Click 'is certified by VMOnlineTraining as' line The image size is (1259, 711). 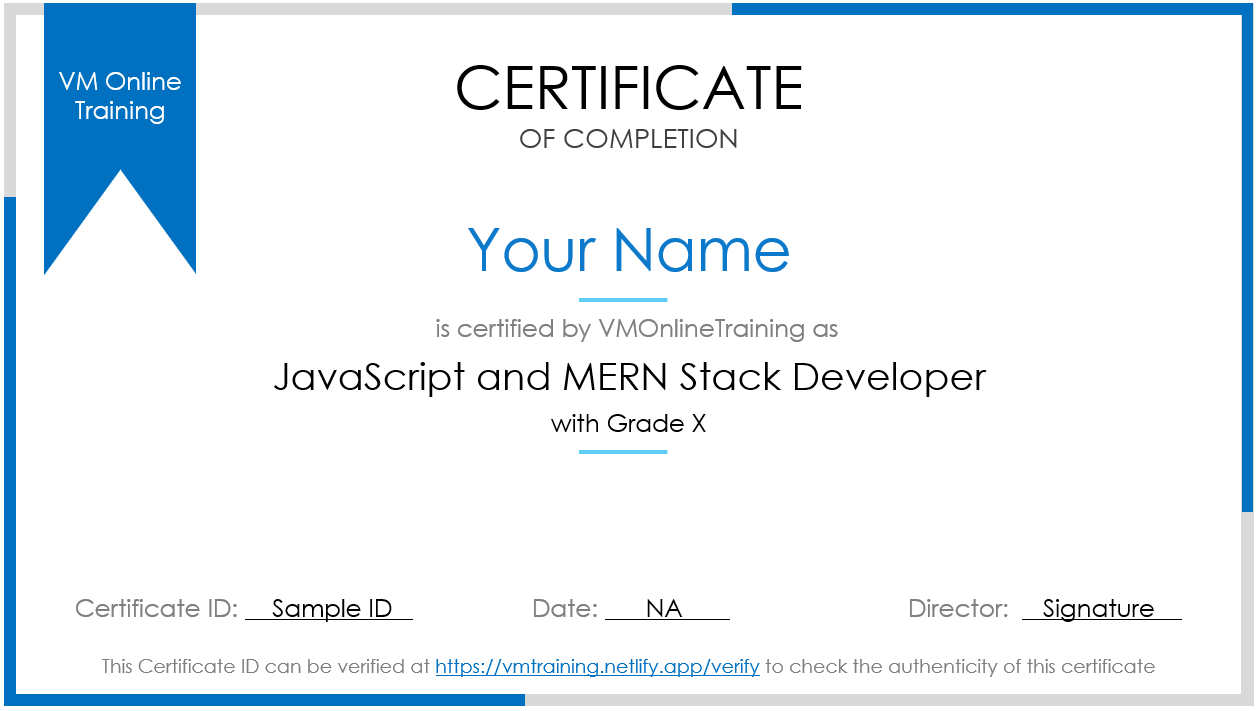[x=637, y=328]
